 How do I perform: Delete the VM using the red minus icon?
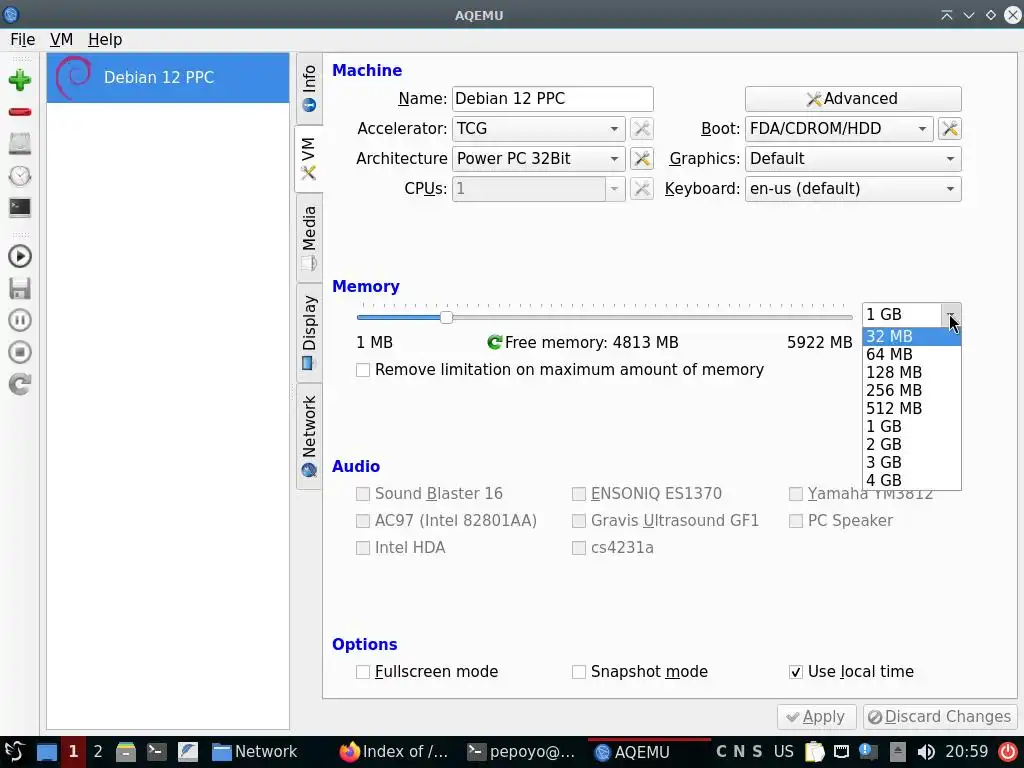pos(20,112)
